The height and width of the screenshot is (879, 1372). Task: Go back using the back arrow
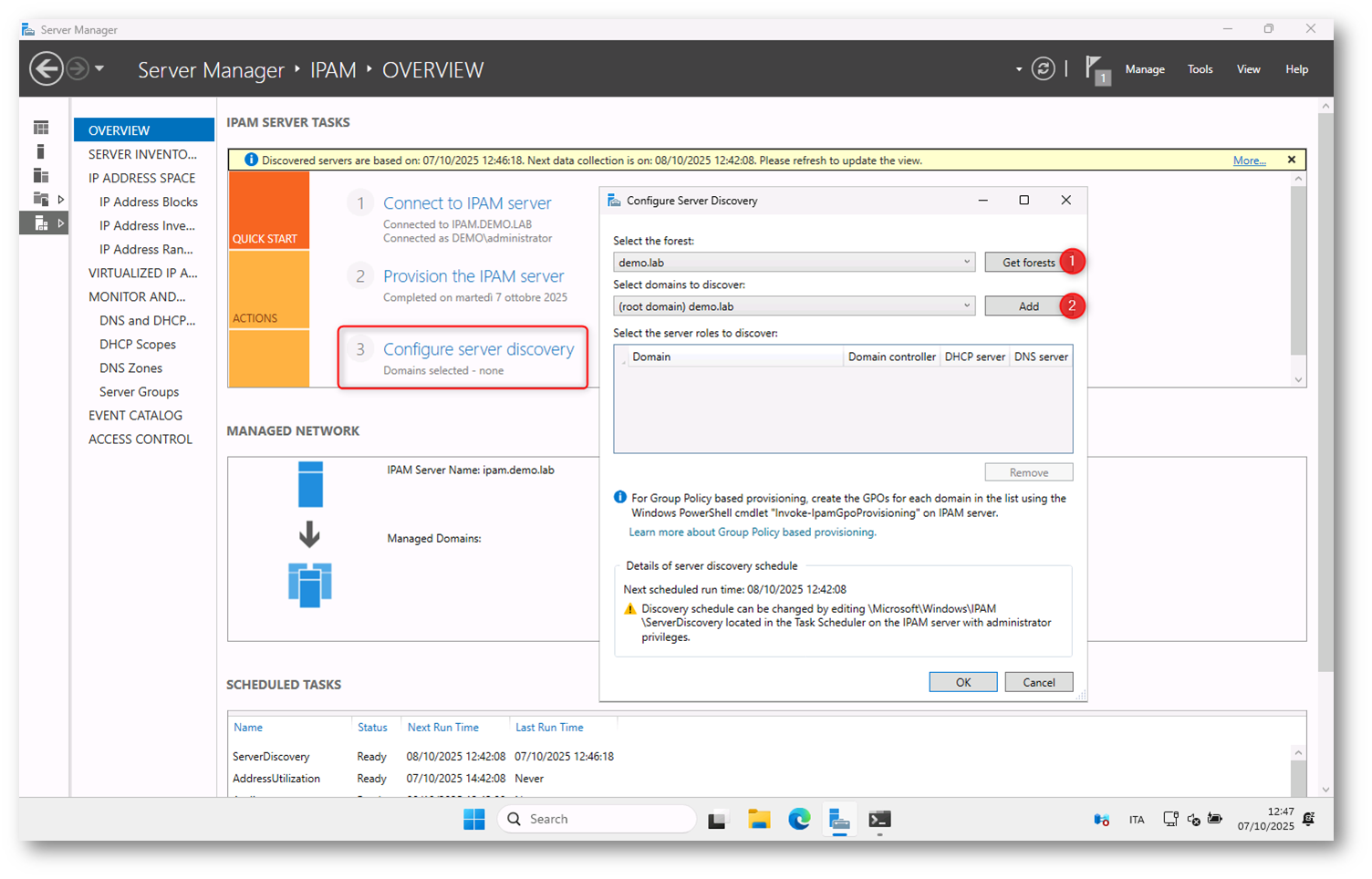(46, 69)
